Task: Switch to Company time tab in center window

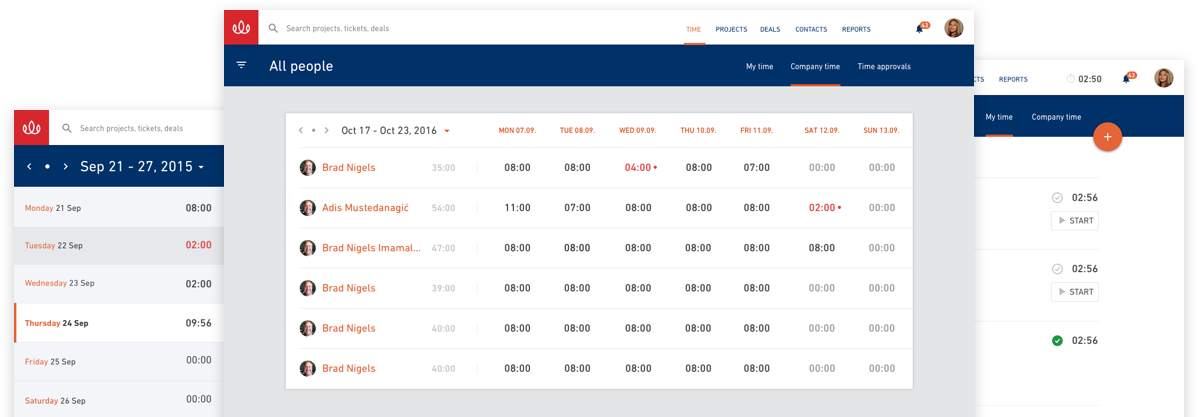Action: coord(815,66)
